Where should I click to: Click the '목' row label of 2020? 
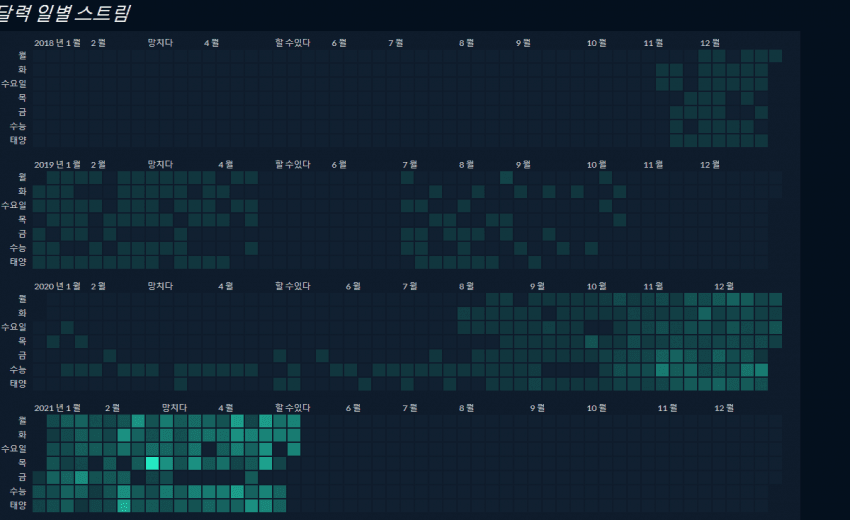pos(22,341)
